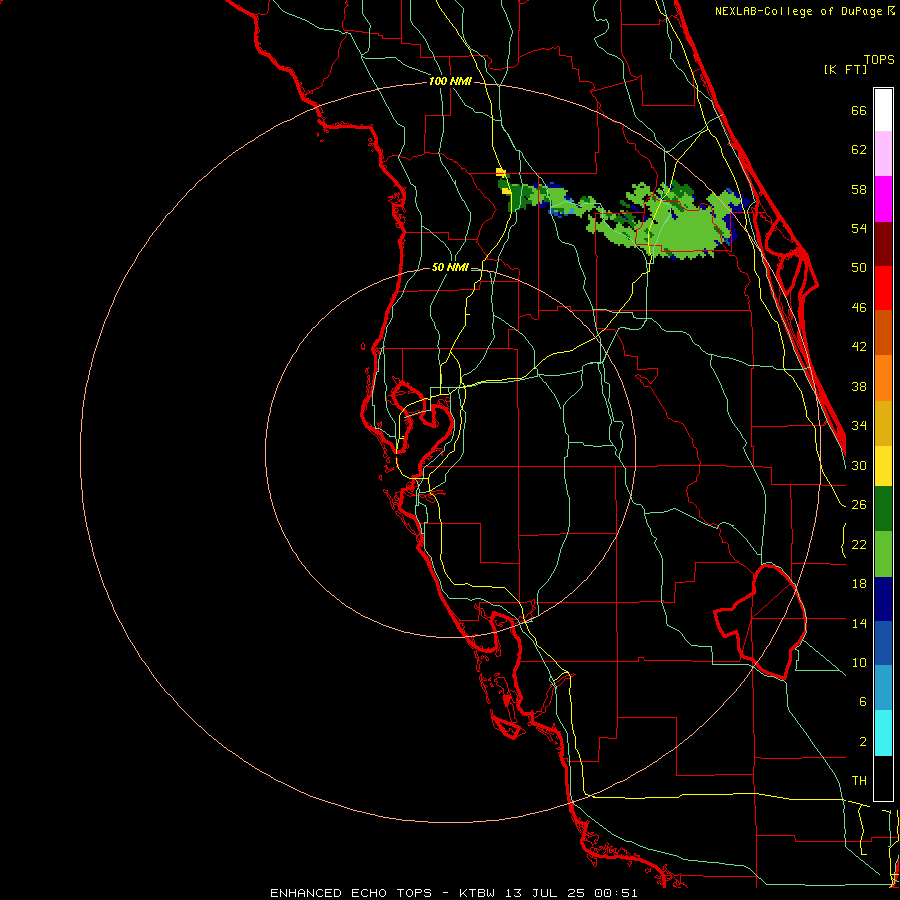Select the bright yellow legend band
The image size is (900, 900).
click(x=883, y=465)
